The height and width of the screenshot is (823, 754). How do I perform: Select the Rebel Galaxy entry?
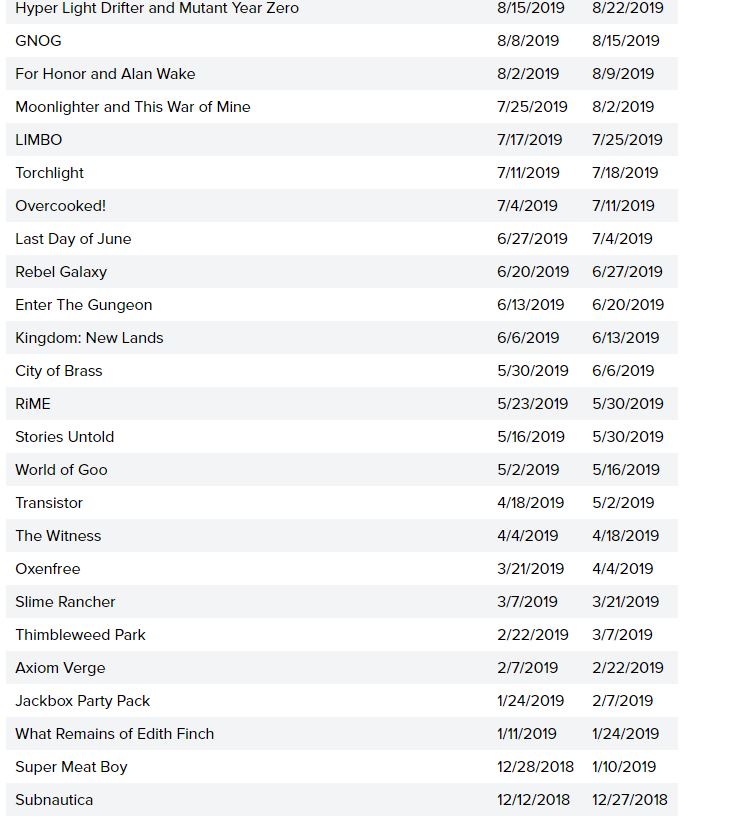tap(61, 272)
